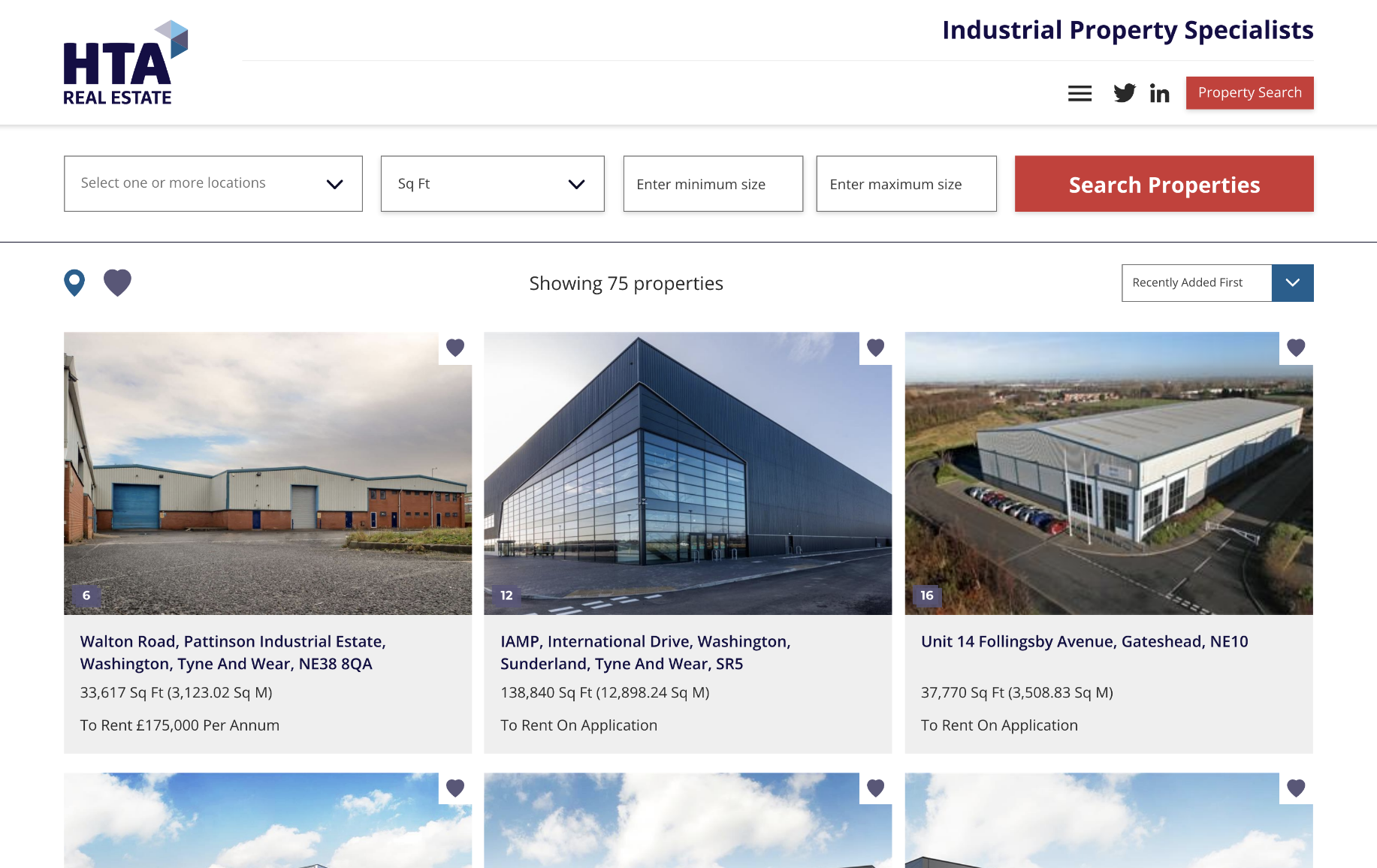Open IAMP, International Drive, Washington listing title

tap(645, 653)
